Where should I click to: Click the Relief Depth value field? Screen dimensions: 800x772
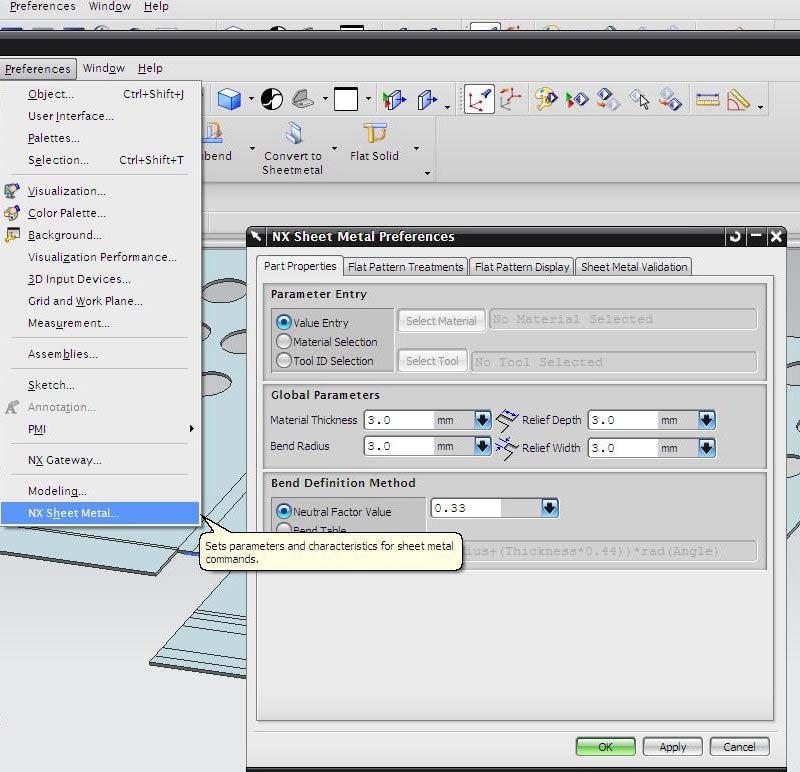[623, 420]
